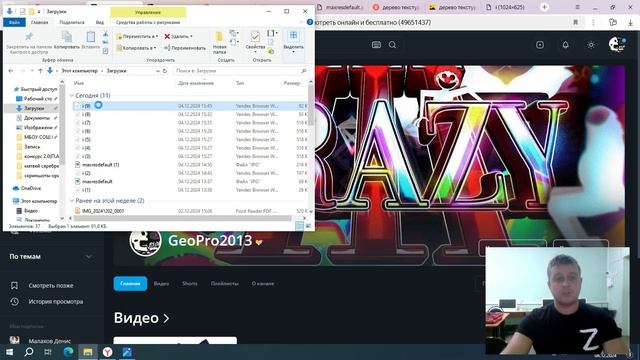Screen dimensions: 640x360
Task: Select the file i (2)
Action: [189, 173]
